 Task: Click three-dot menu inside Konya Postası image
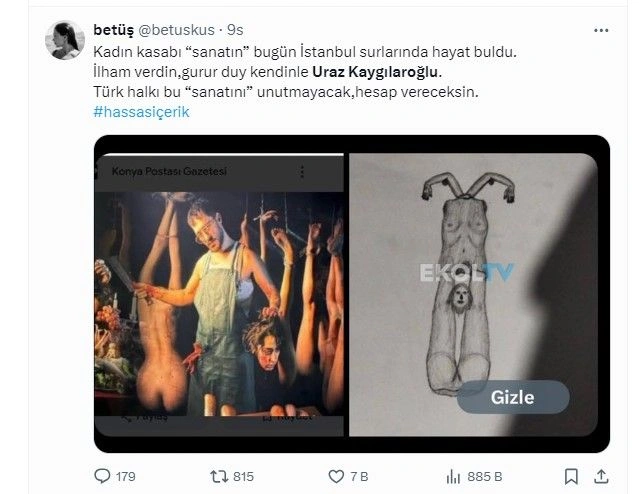pos(303,172)
